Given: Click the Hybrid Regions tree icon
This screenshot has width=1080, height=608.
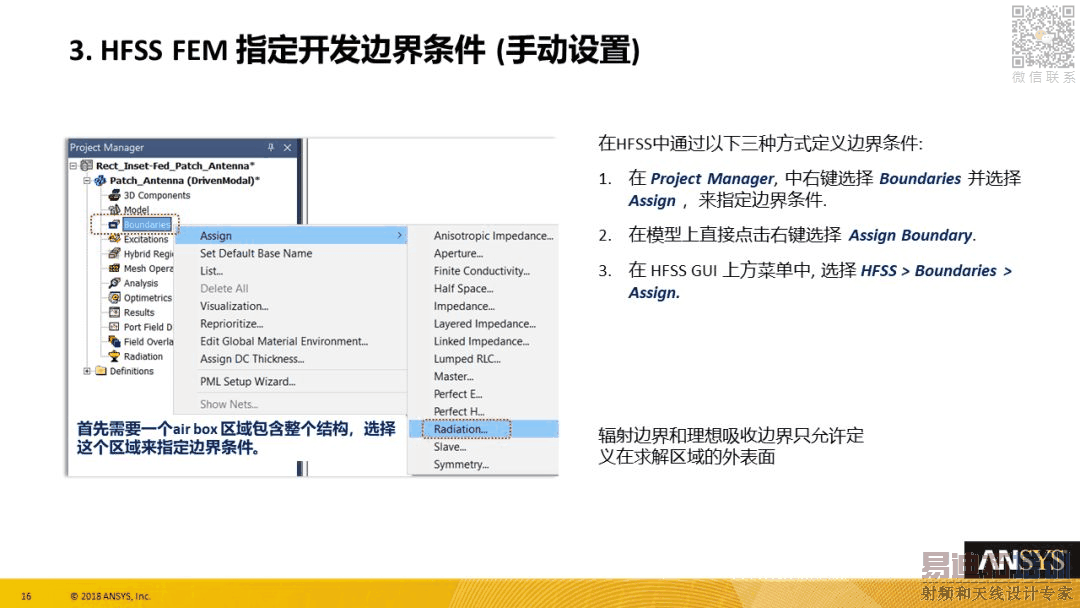Looking at the screenshot, I should [114, 253].
